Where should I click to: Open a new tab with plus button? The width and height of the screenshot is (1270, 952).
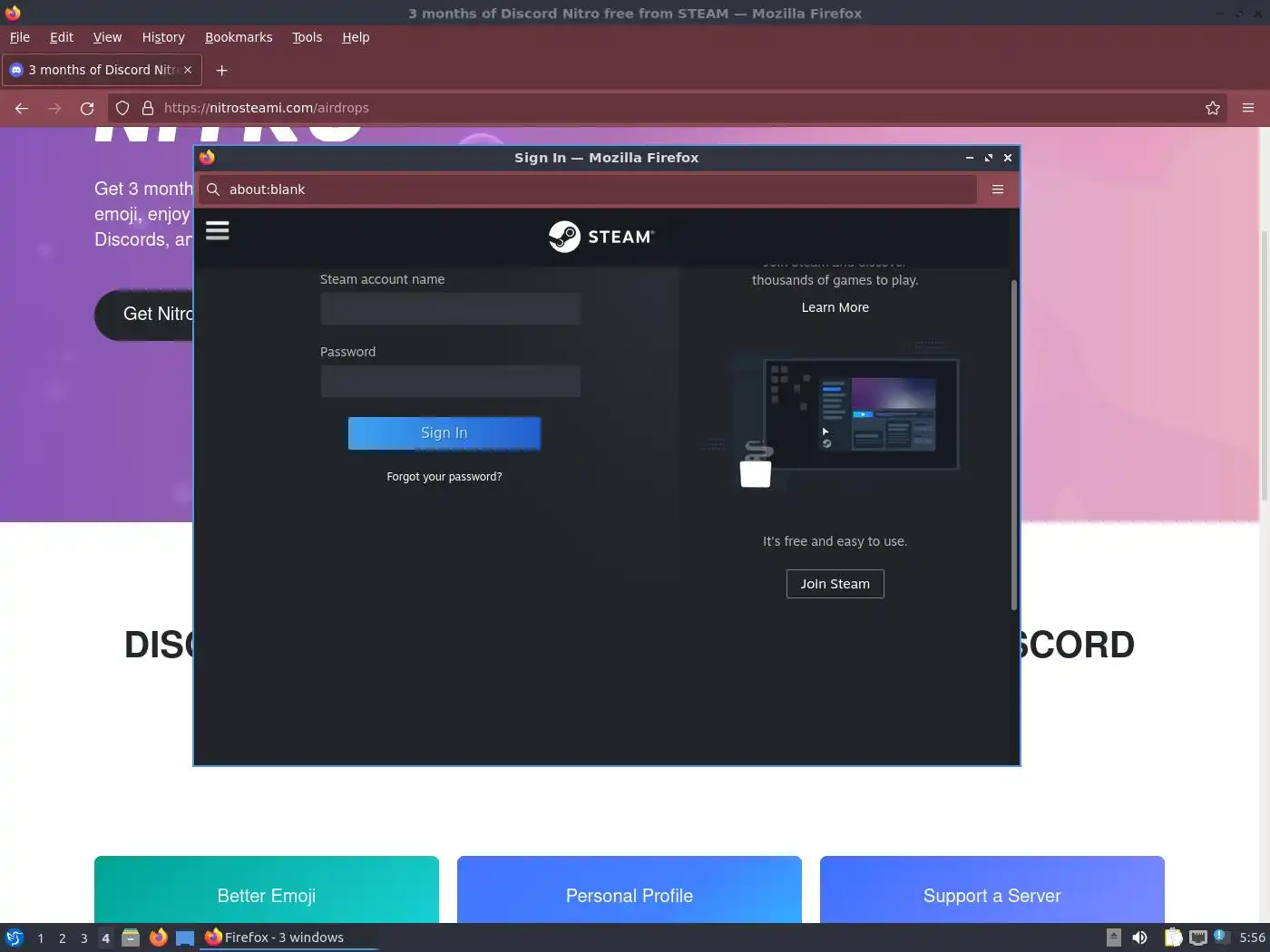tap(221, 70)
